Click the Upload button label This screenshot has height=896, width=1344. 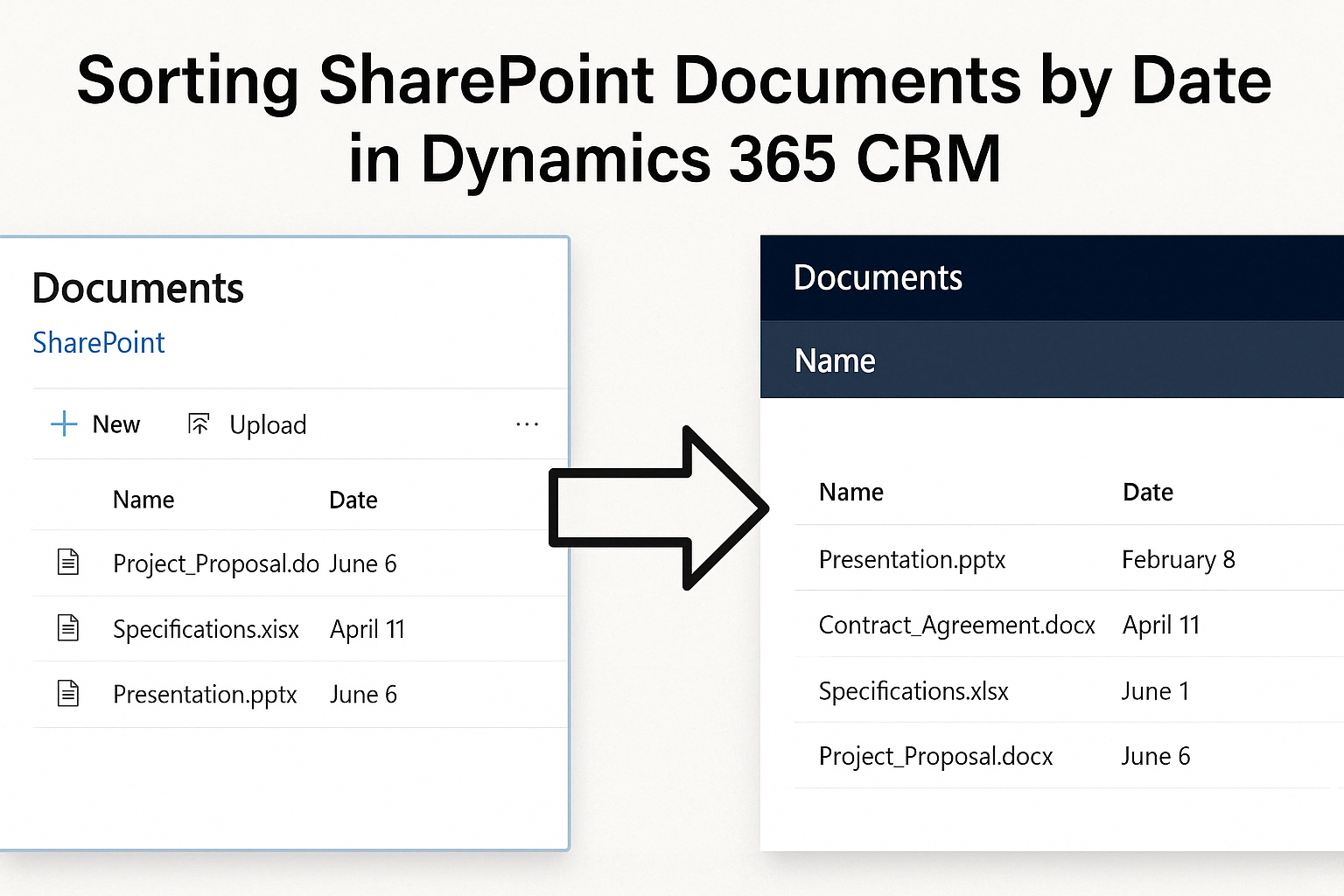tap(268, 425)
